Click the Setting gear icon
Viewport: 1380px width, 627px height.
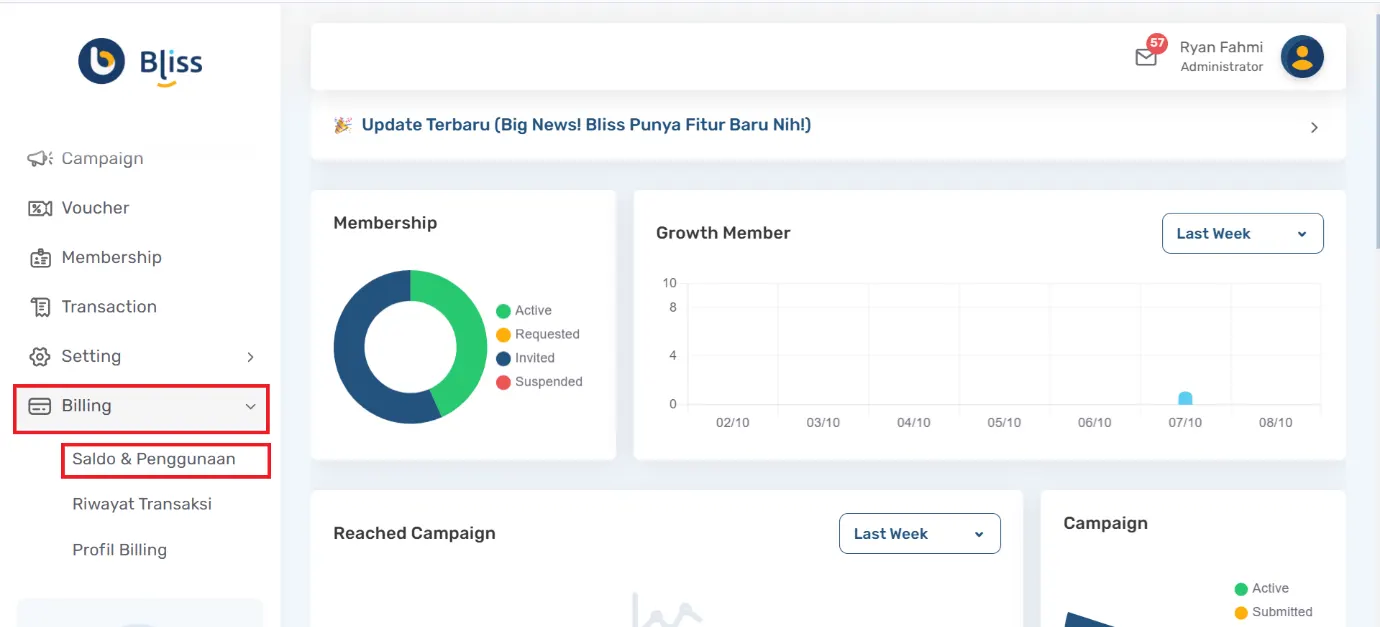point(40,357)
